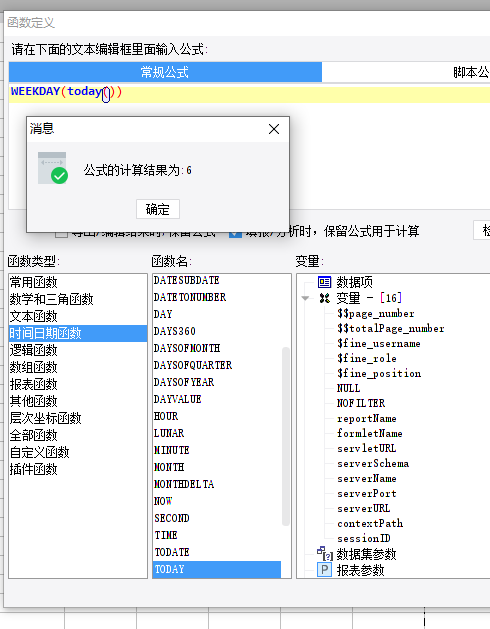Toggle the 导出/编辑结果时保留公式 checkbox

tap(61, 233)
